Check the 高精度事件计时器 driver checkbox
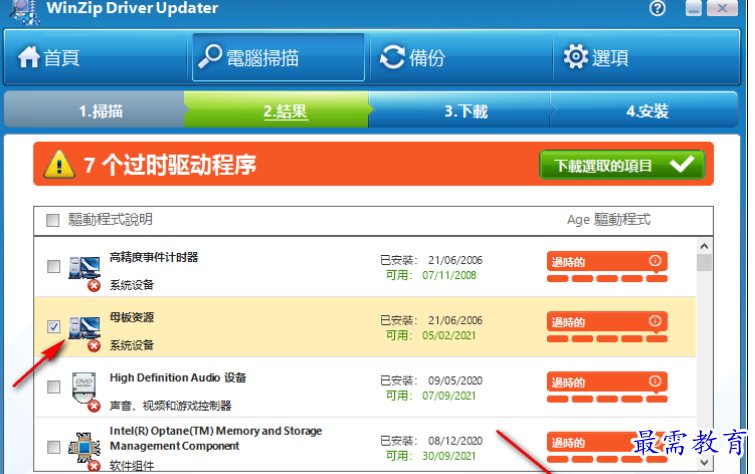 (x=53, y=266)
